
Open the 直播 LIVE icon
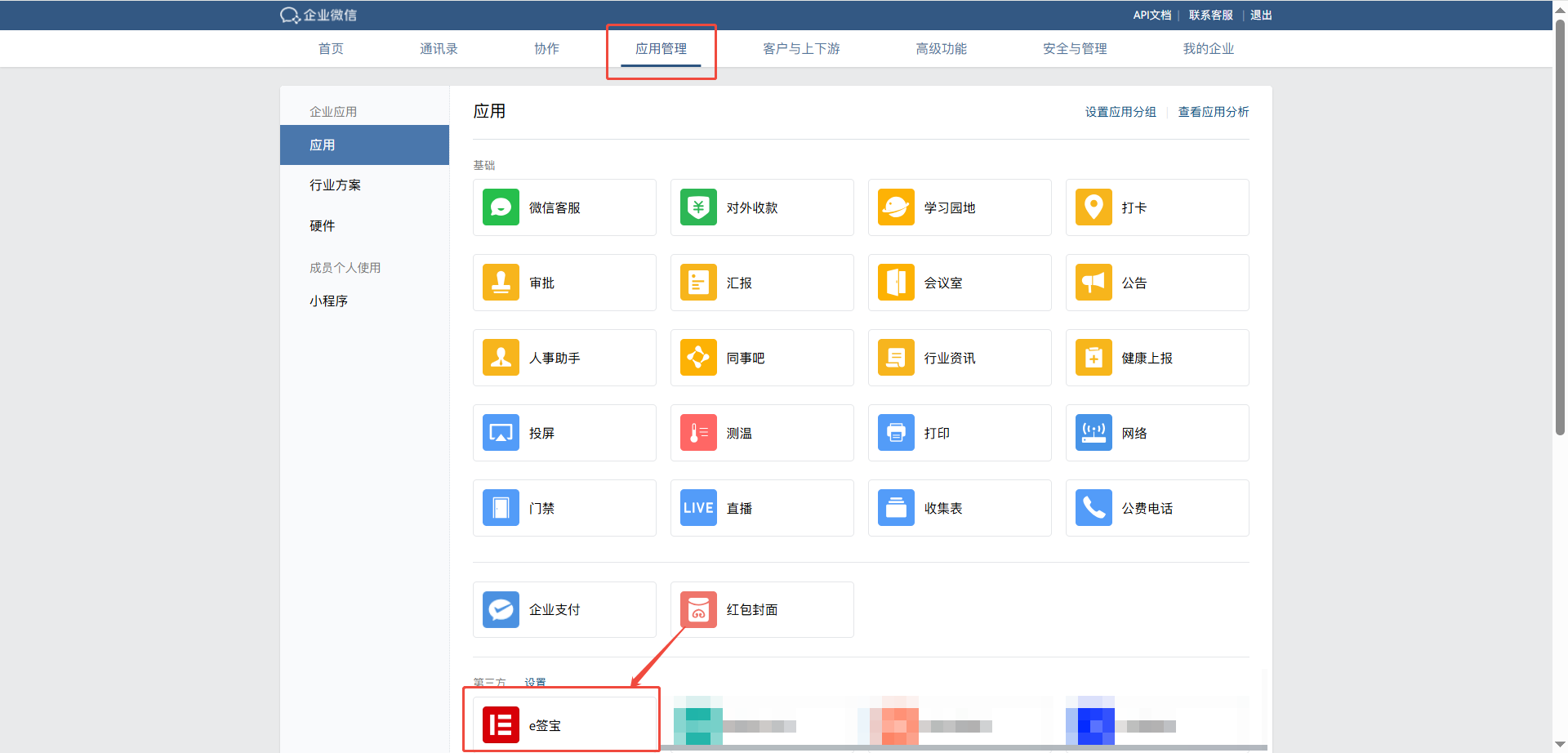(x=698, y=508)
